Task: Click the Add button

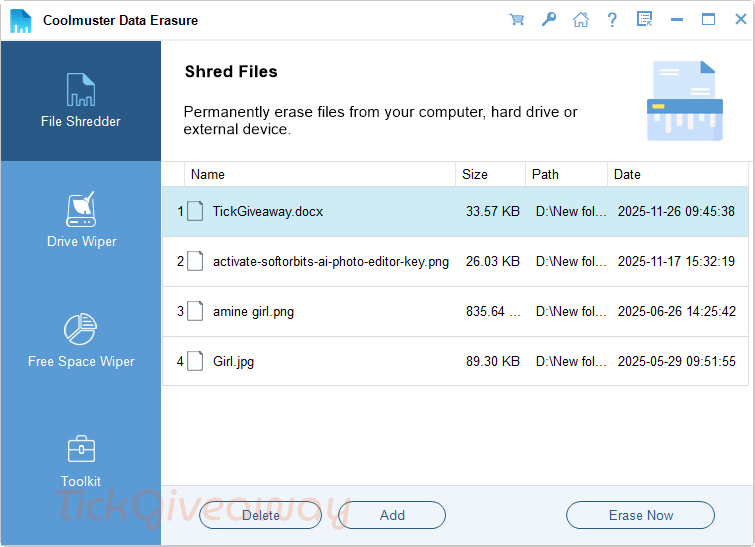Action: [x=392, y=515]
